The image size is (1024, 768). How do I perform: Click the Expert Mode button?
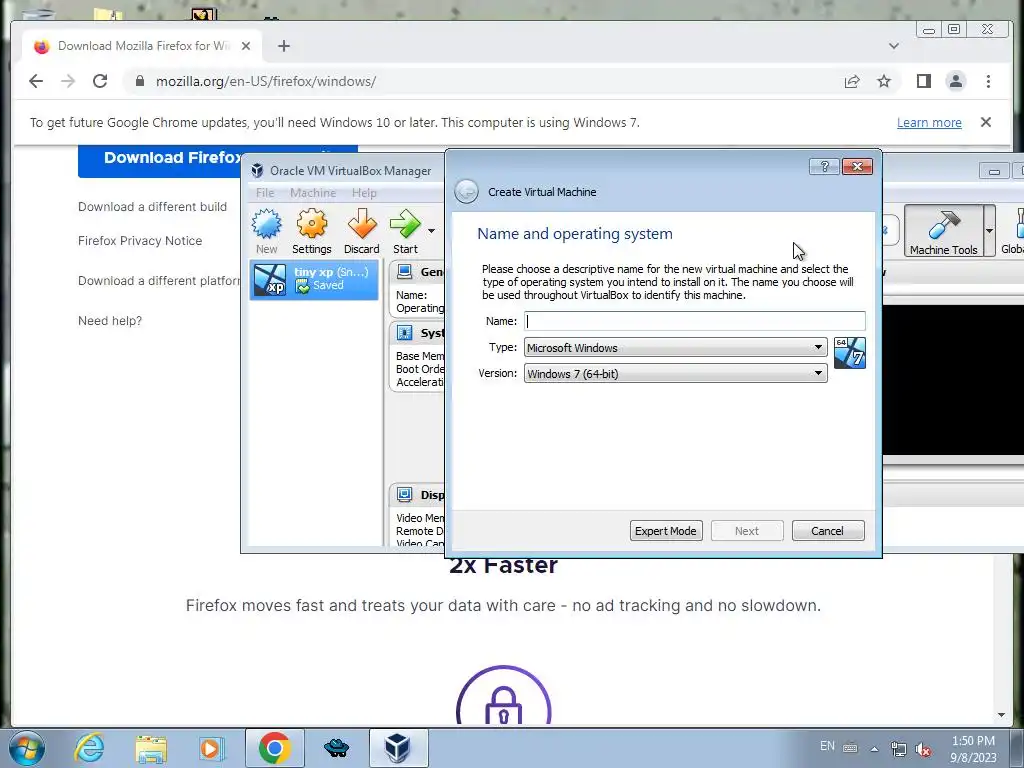click(x=665, y=531)
